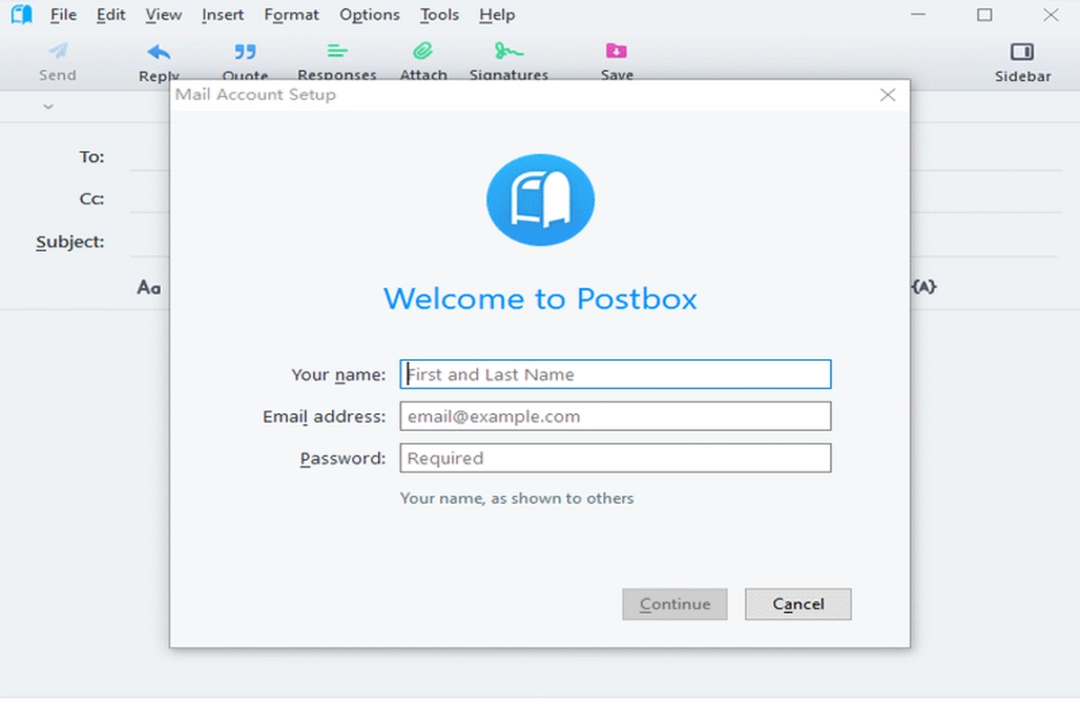Viewport: 1080px width, 720px height.
Task: Open the Aa text formatting dropdown
Action: 150,287
